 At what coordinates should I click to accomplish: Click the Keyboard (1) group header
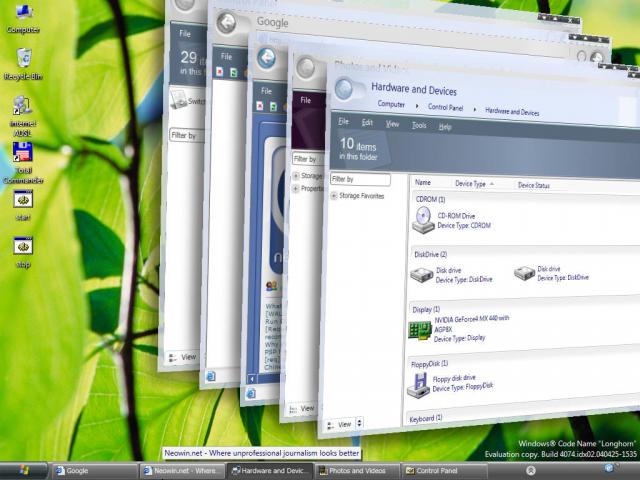[x=425, y=418]
